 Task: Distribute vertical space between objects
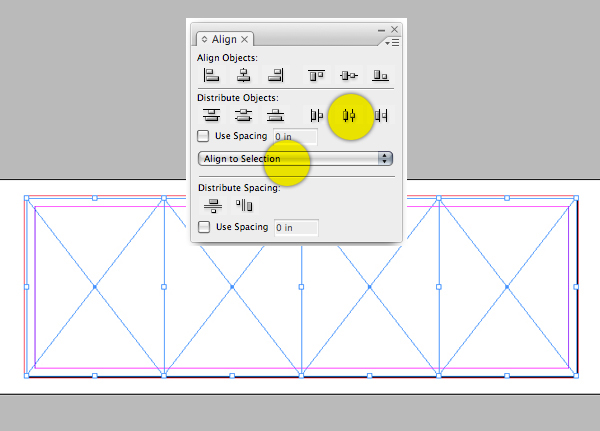click(213, 206)
